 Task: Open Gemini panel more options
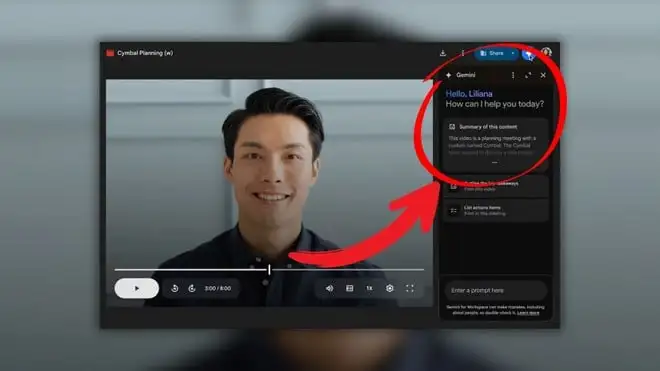(513, 75)
